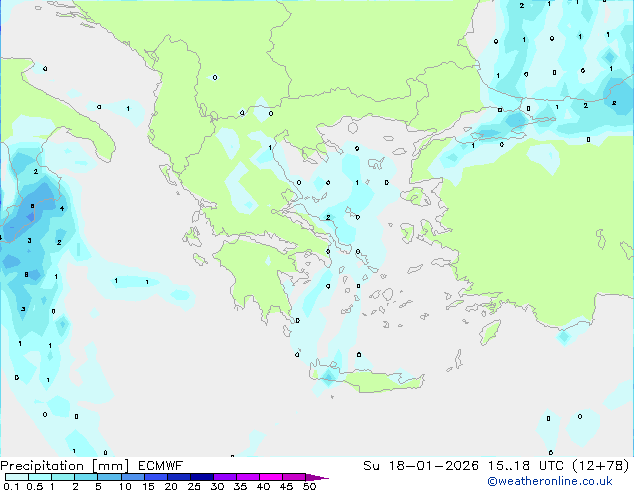
Task: Pick the 20–25 mm legend swatch
Action: pyautogui.click(x=179, y=477)
